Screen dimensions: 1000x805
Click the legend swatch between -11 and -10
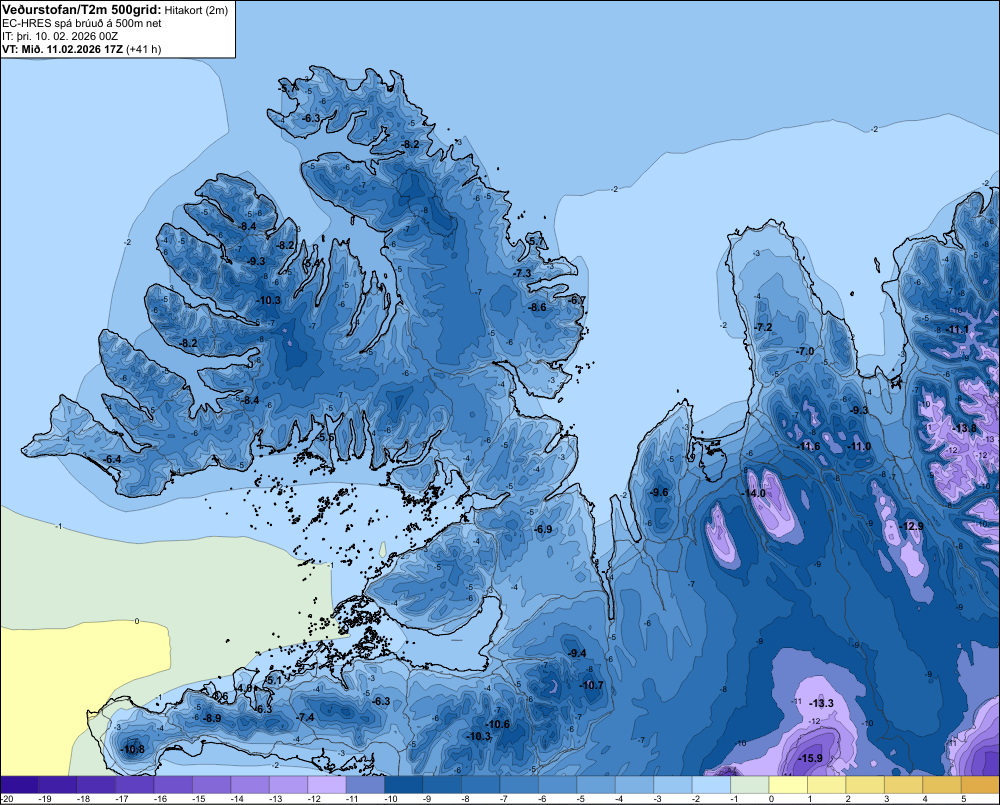365,784
